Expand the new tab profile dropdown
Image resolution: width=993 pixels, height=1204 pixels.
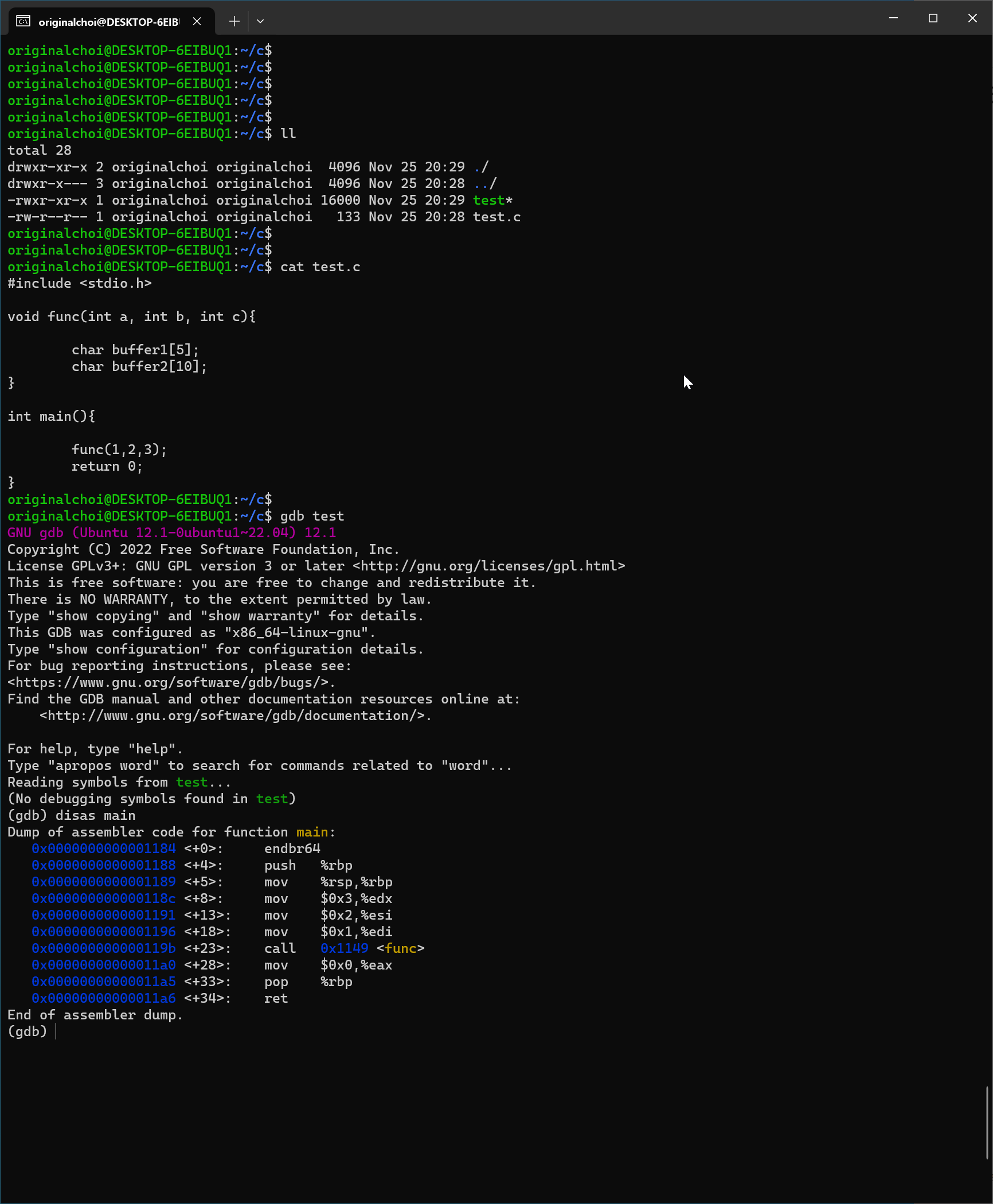pos(260,21)
